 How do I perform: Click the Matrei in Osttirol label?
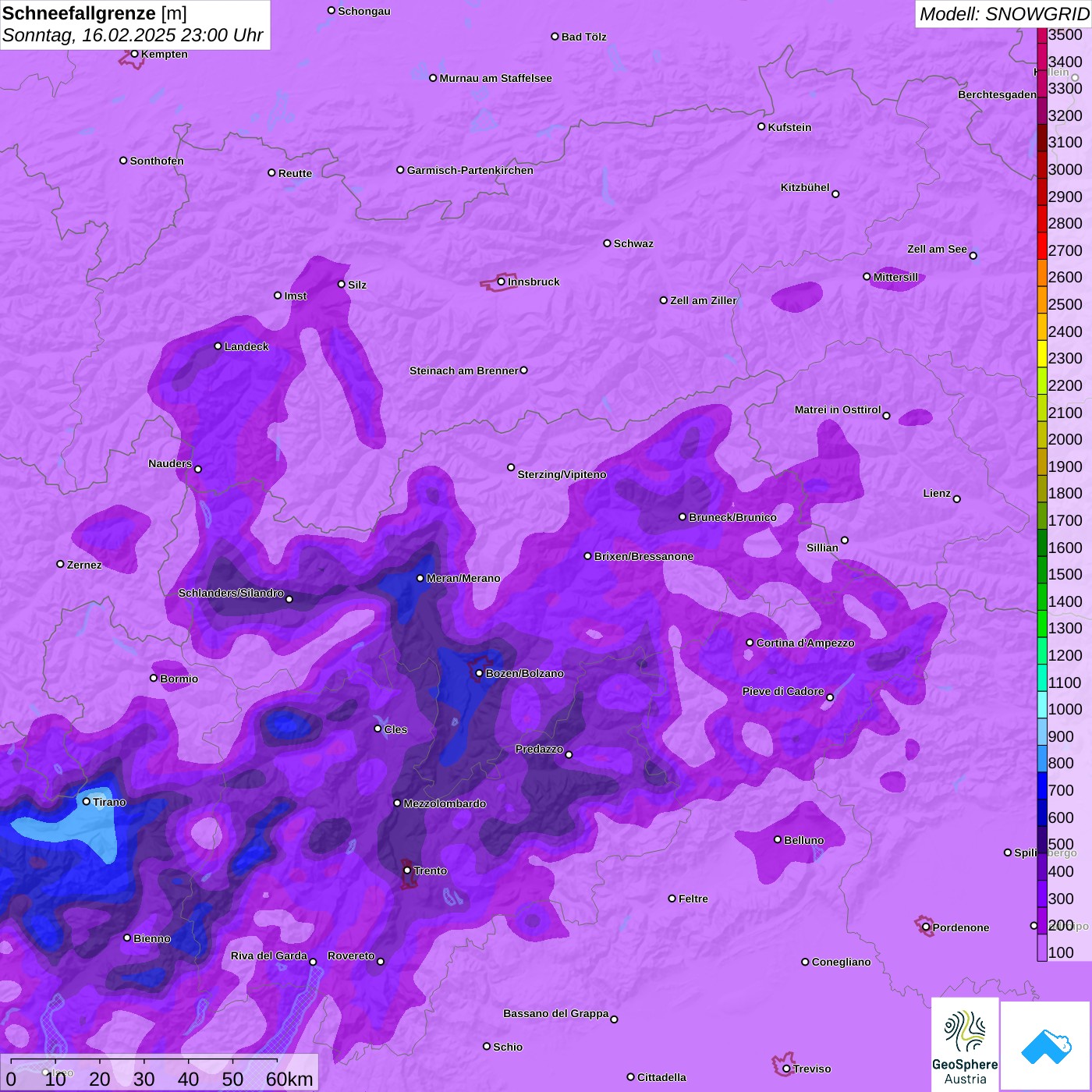(x=837, y=409)
